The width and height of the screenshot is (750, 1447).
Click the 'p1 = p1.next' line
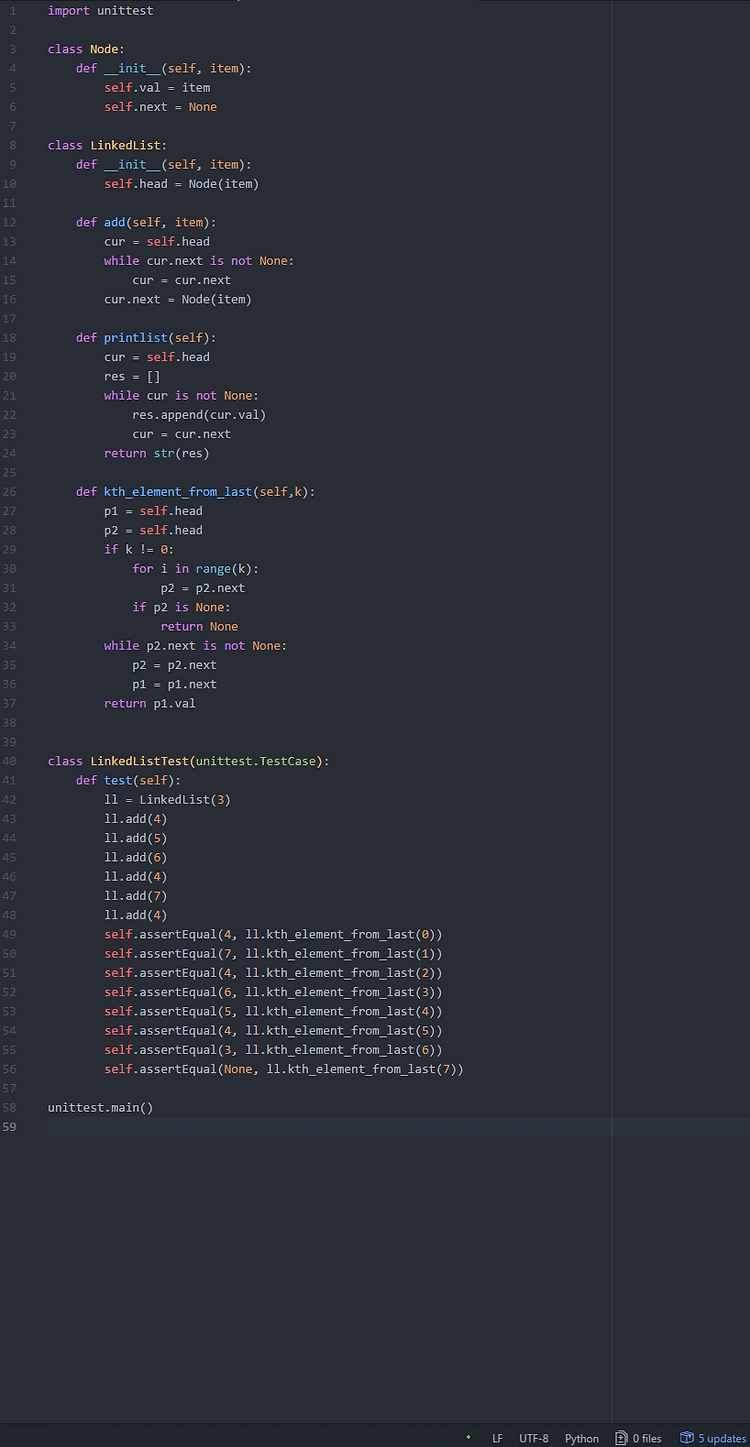coord(174,684)
